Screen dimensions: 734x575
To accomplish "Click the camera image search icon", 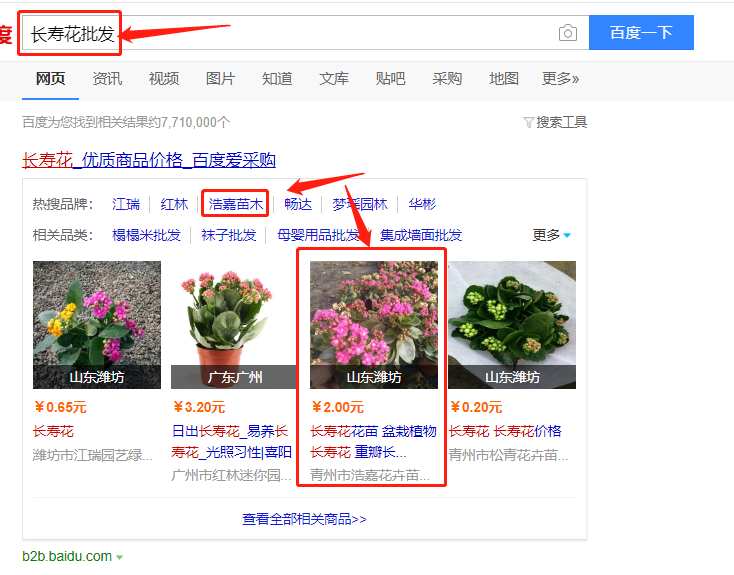I will click(568, 33).
